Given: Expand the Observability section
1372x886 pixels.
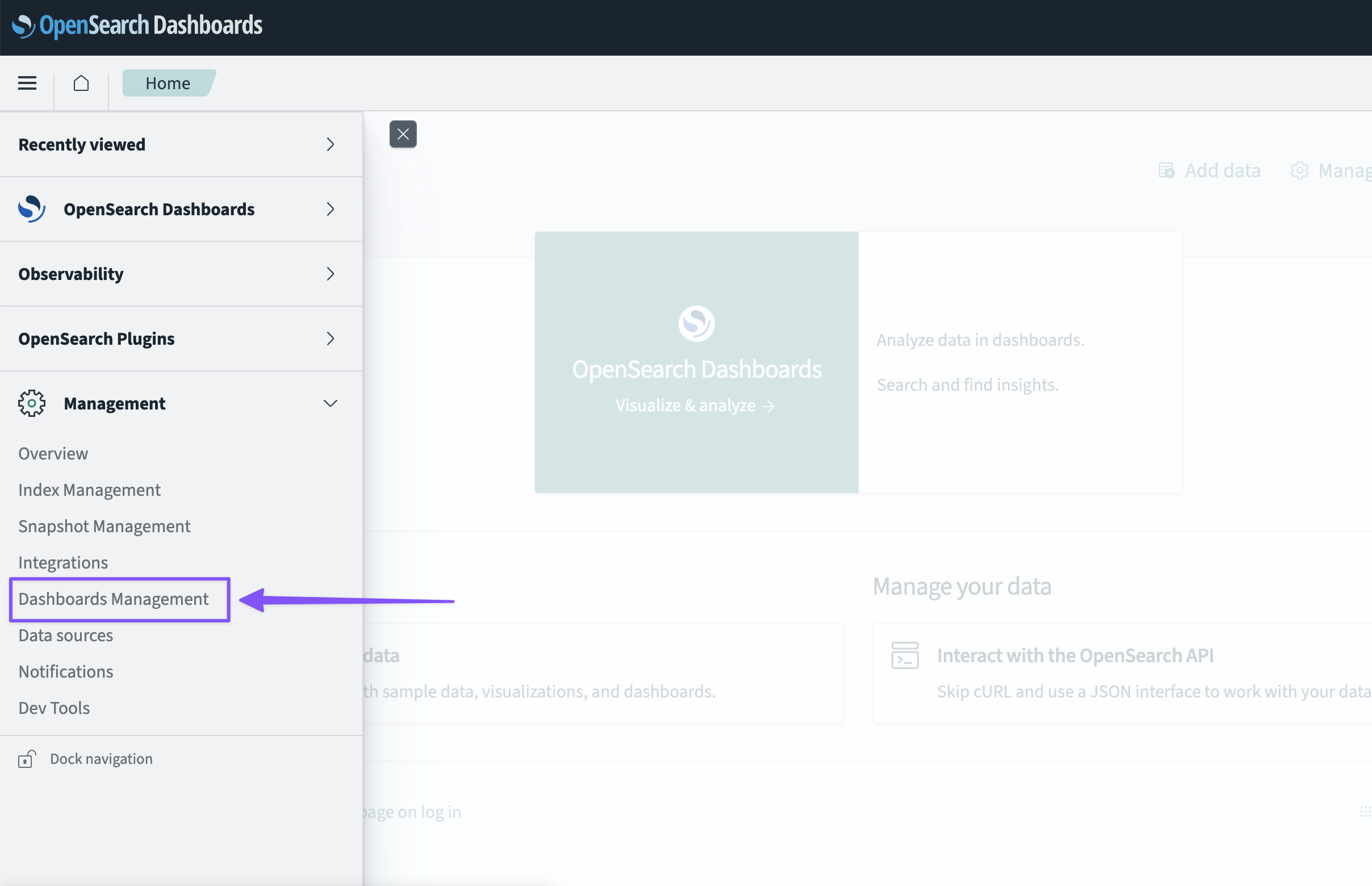Looking at the screenshot, I should coord(181,274).
